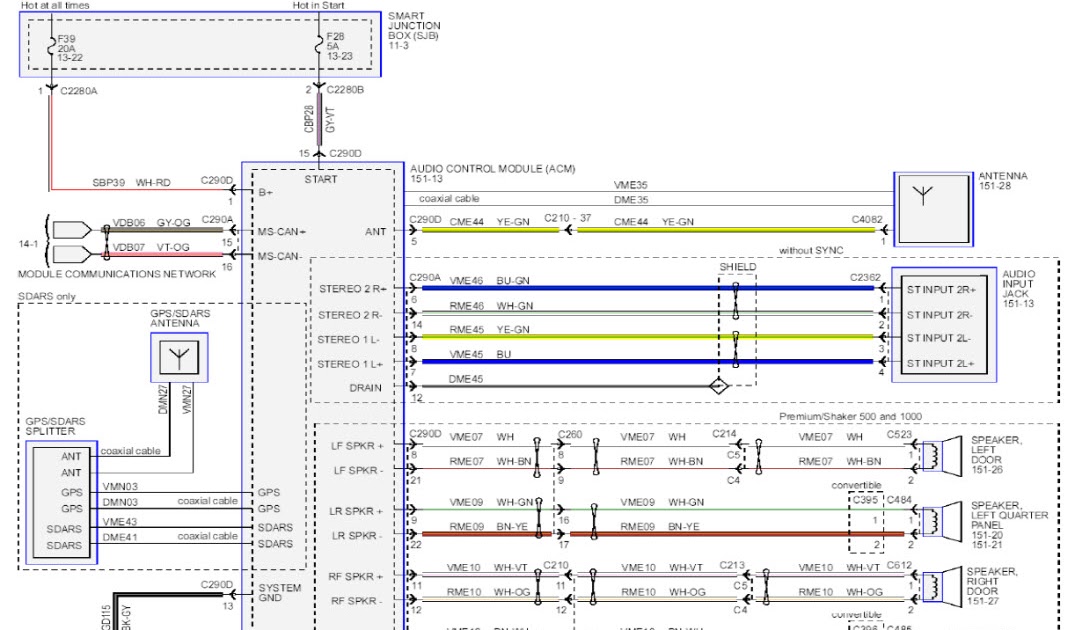Screen dimensions: 1079x630
Task: Click the antenna symbol in the ANTENNA 151-28 box
Action: (x=923, y=195)
